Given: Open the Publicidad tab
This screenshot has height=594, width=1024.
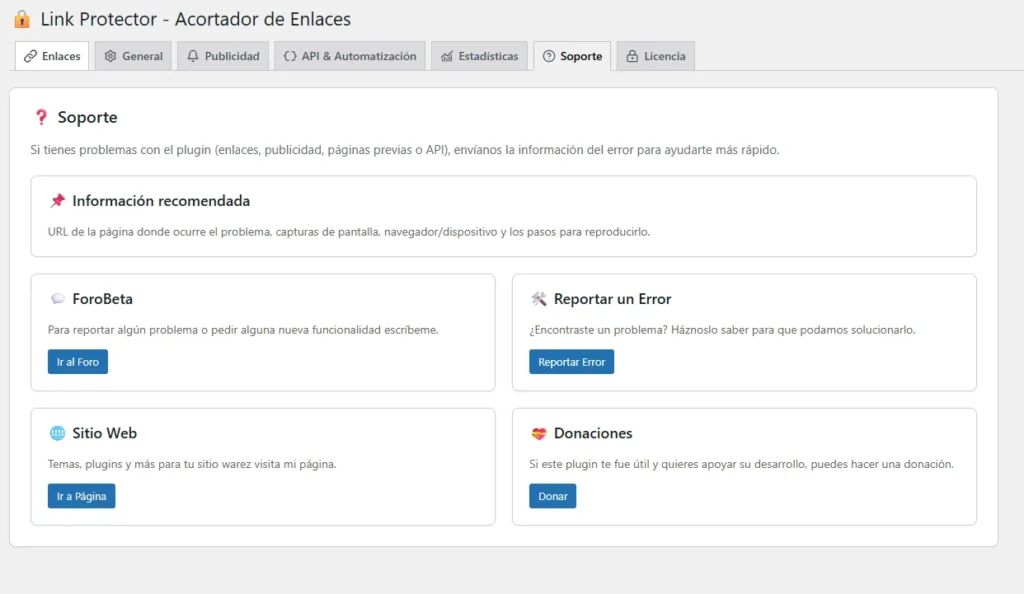Looking at the screenshot, I should (x=223, y=56).
